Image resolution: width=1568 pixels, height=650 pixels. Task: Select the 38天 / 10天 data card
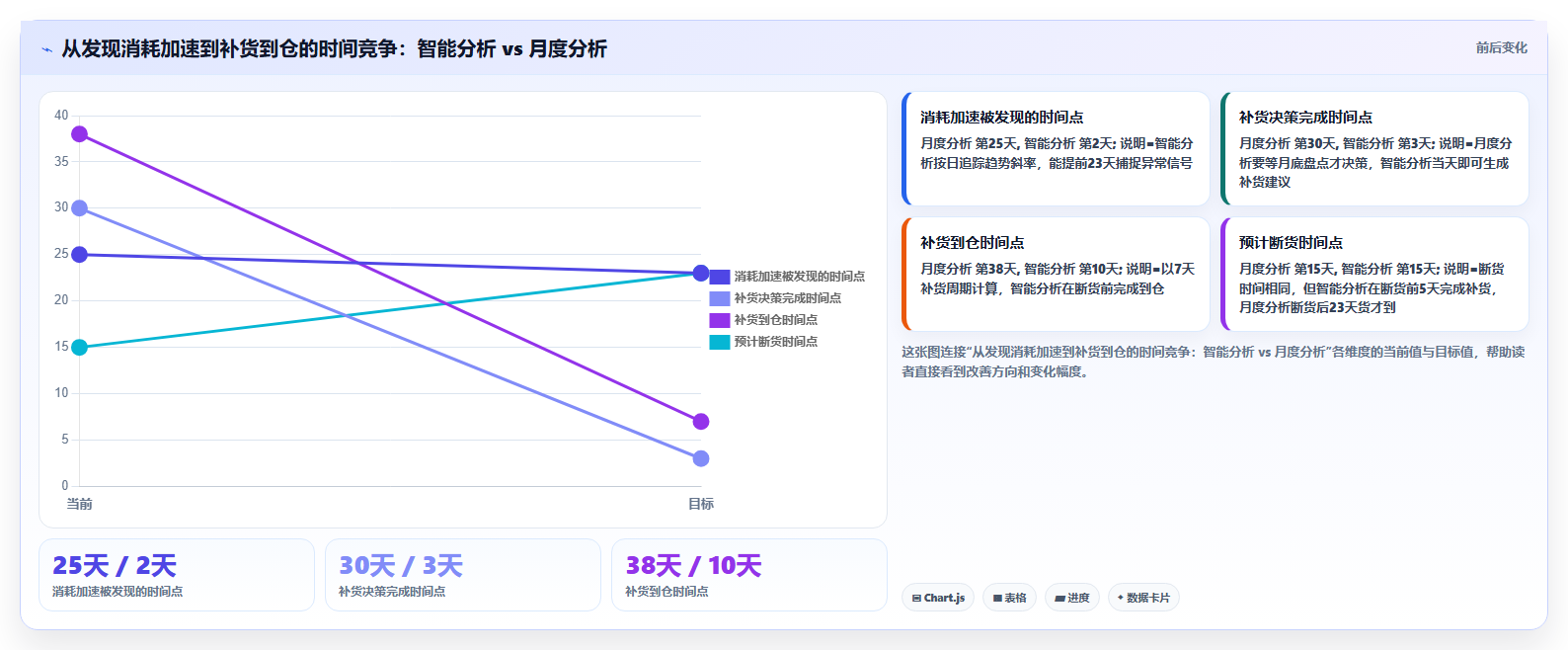click(749, 575)
